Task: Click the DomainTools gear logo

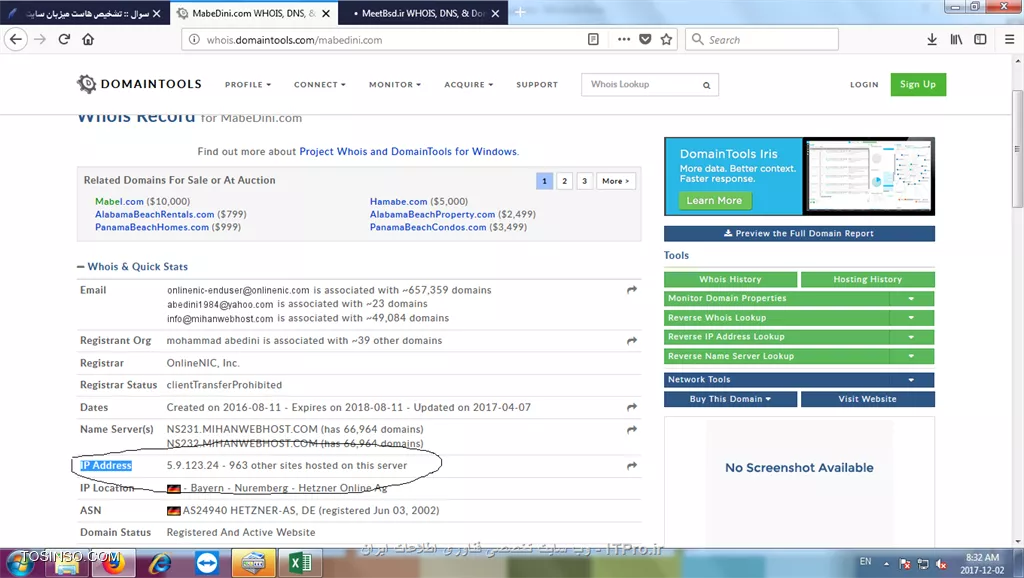Action: pyautogui.click(x=86, y=84)
